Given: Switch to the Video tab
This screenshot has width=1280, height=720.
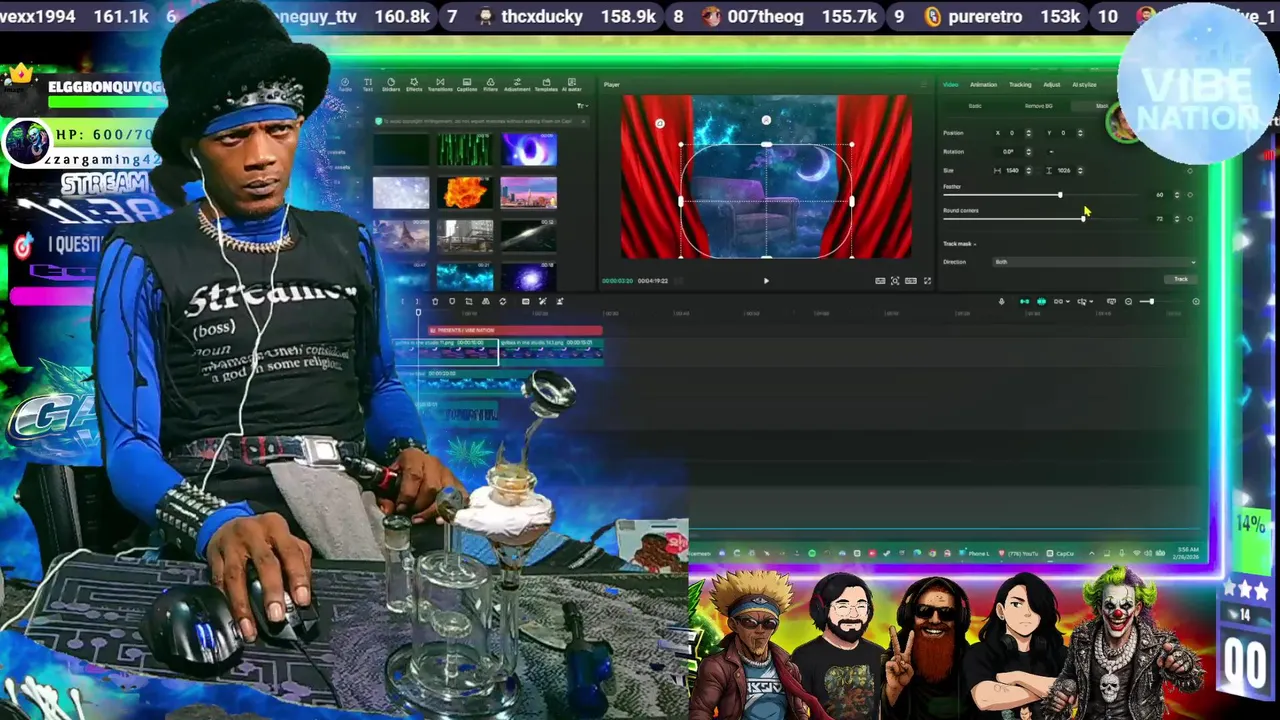Looking at the screenshot, I should coord(950,85).
